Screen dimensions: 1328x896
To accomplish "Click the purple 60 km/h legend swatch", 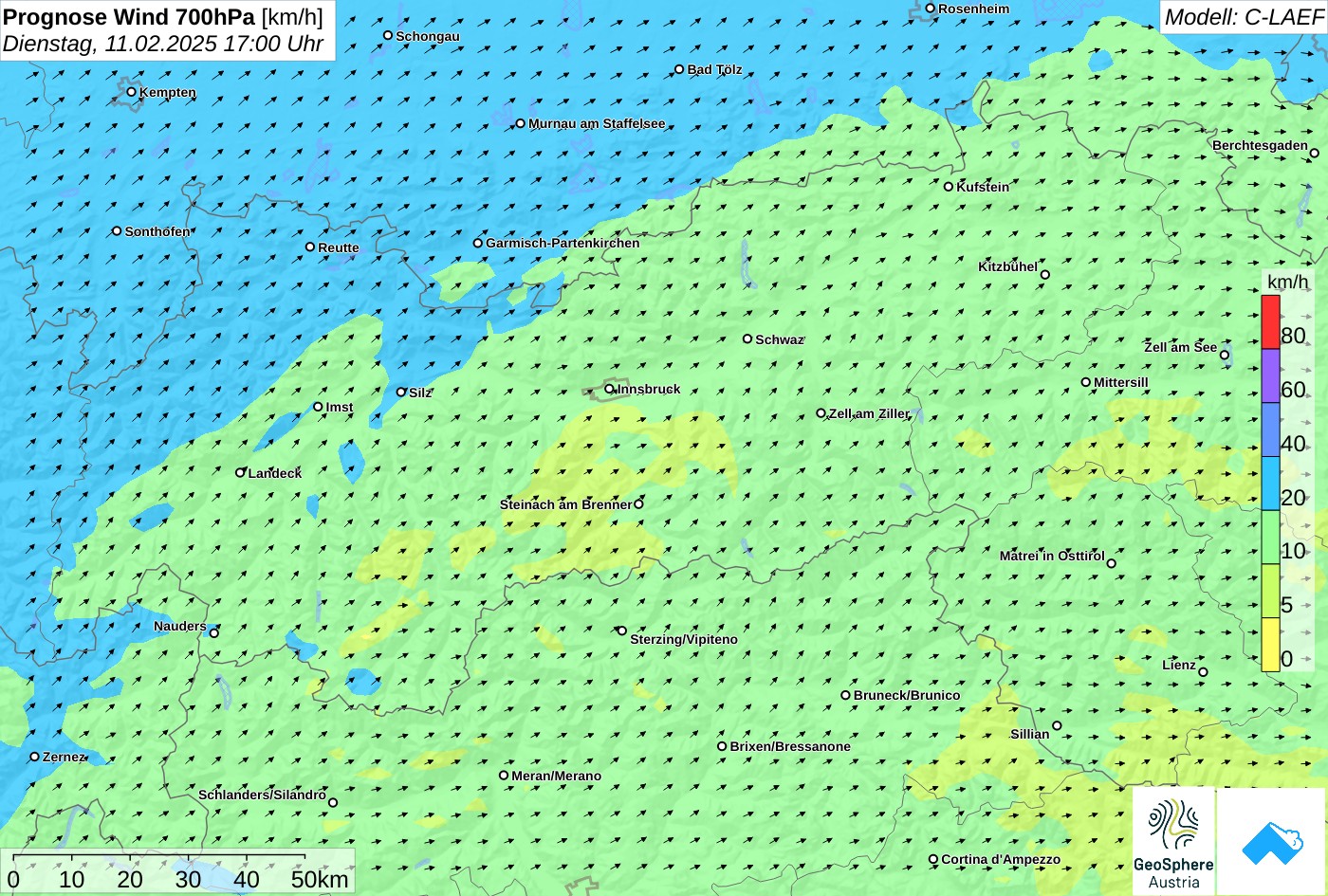I will tap(1270, 376).
